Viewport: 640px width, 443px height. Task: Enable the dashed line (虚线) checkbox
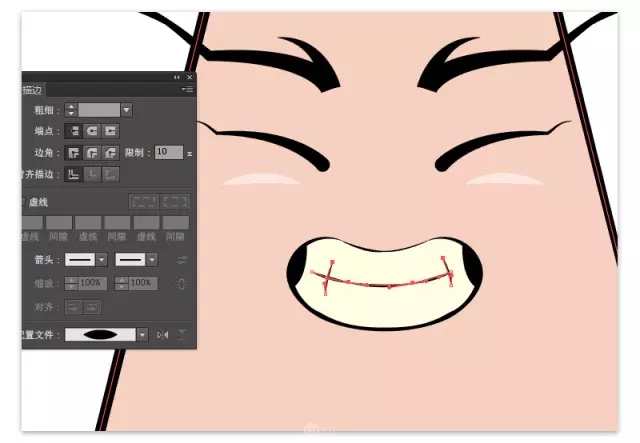click(x=22, y=201)
